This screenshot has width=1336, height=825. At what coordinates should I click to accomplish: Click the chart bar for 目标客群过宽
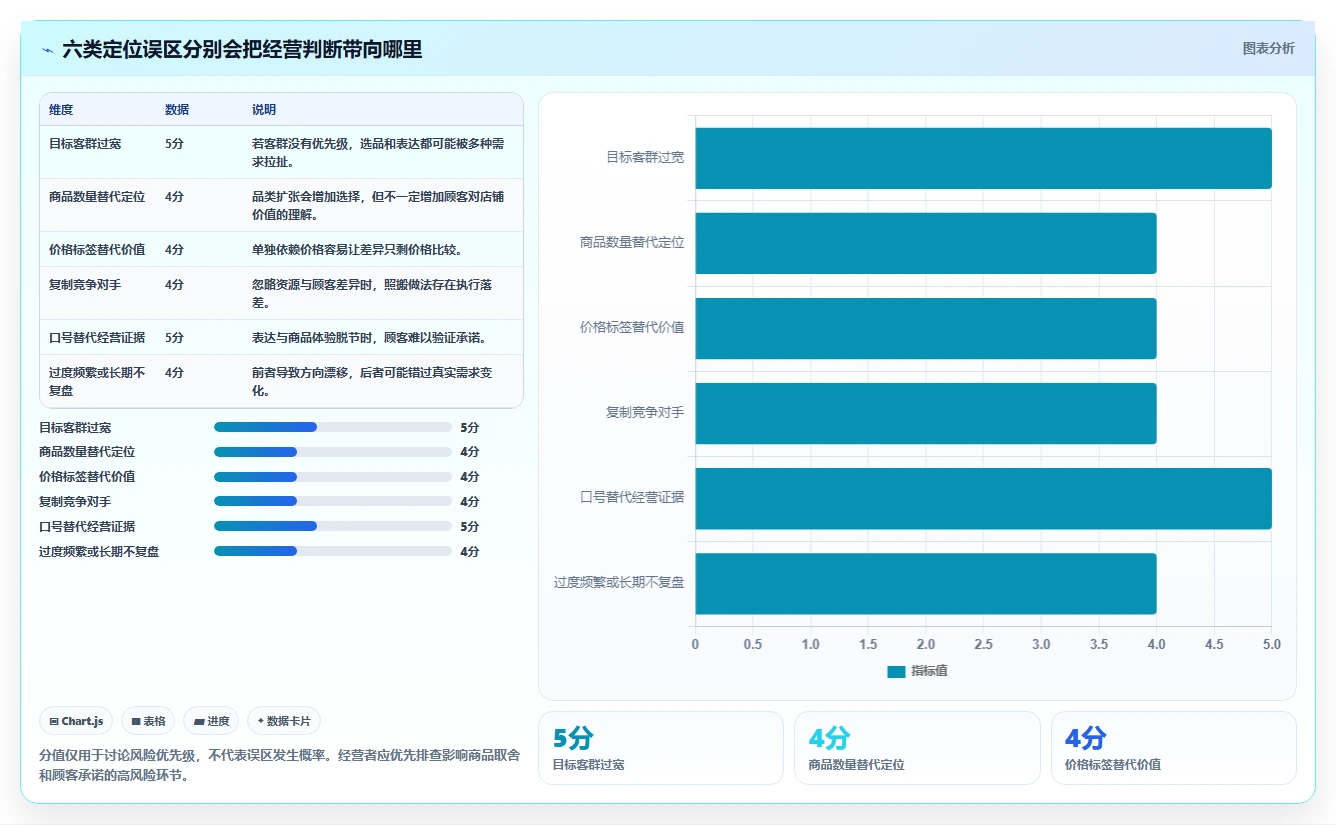pos(983,158)
